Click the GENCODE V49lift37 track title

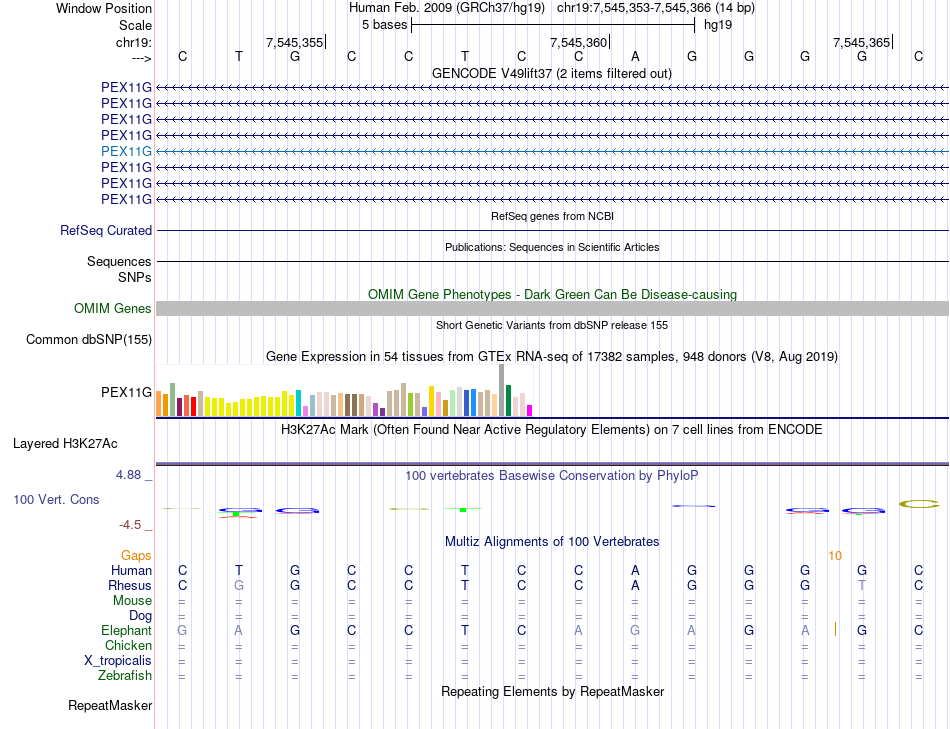(x=551, y=73)
